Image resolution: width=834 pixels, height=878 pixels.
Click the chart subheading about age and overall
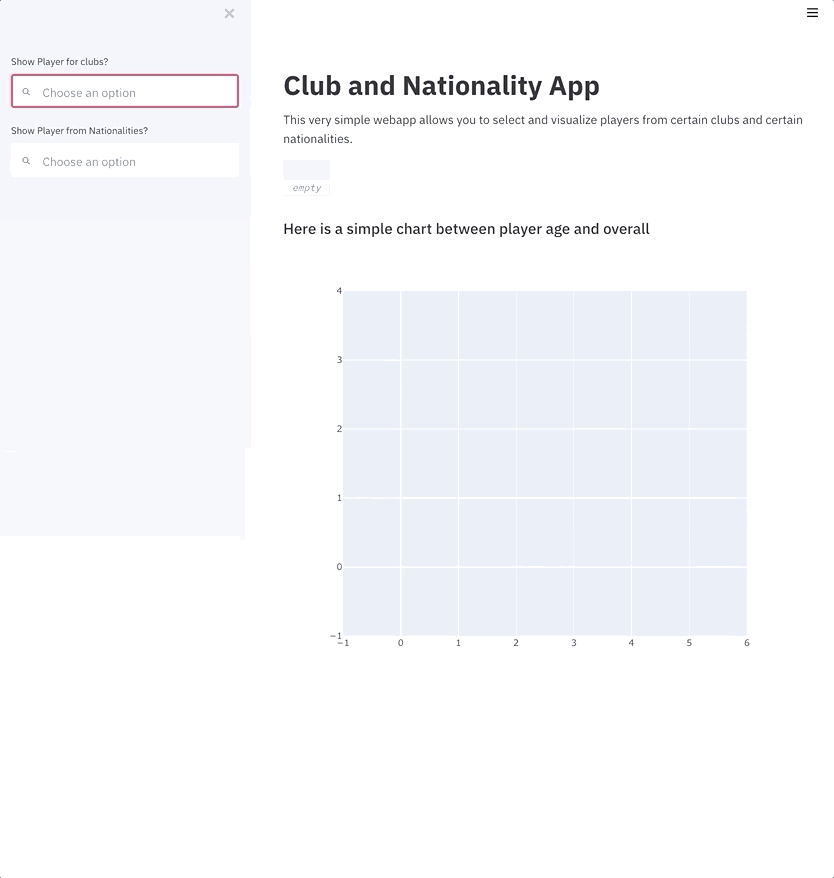(x=466, y=229)
